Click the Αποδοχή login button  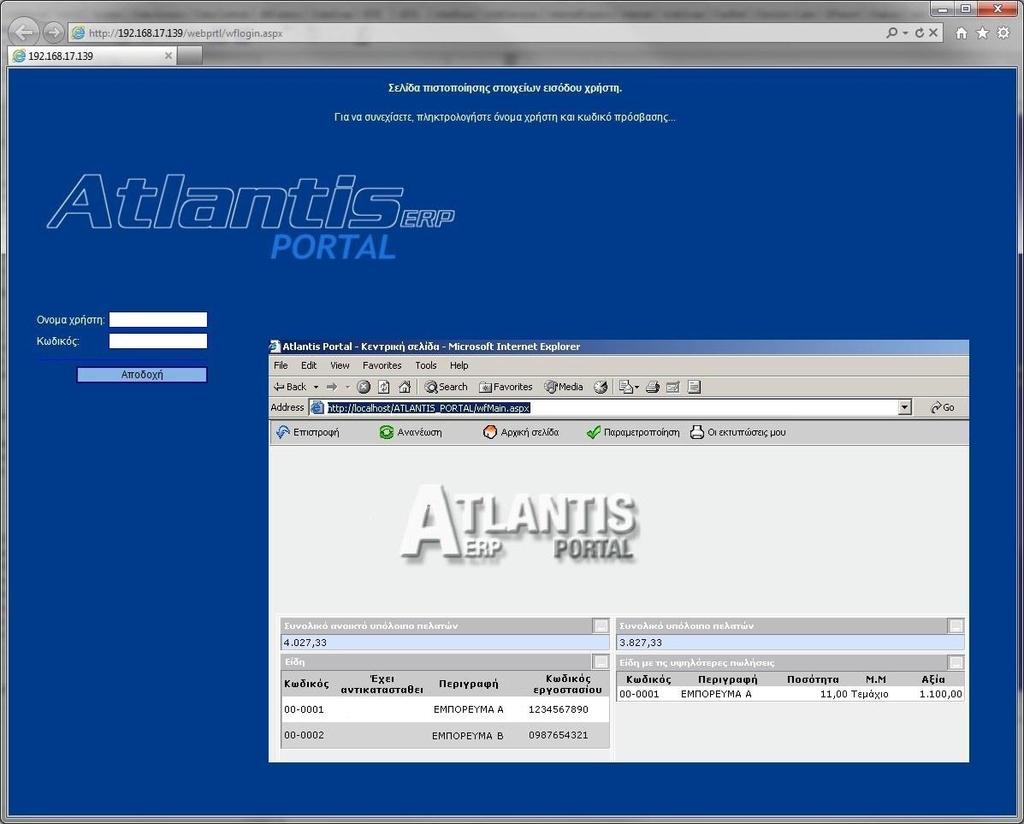pyautogui.click(x=142, y=374)
